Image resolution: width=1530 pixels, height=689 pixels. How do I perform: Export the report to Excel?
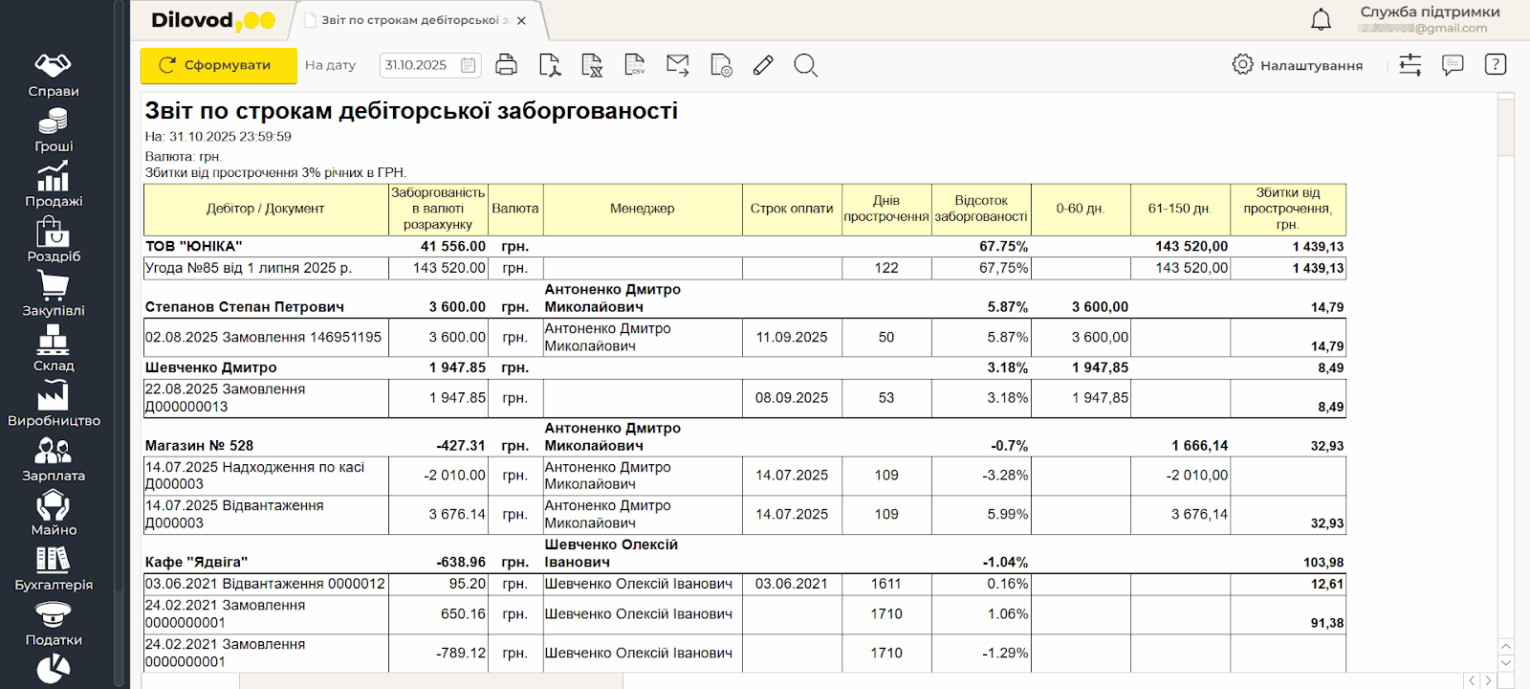pyautogui.click(x=592, y=66)
